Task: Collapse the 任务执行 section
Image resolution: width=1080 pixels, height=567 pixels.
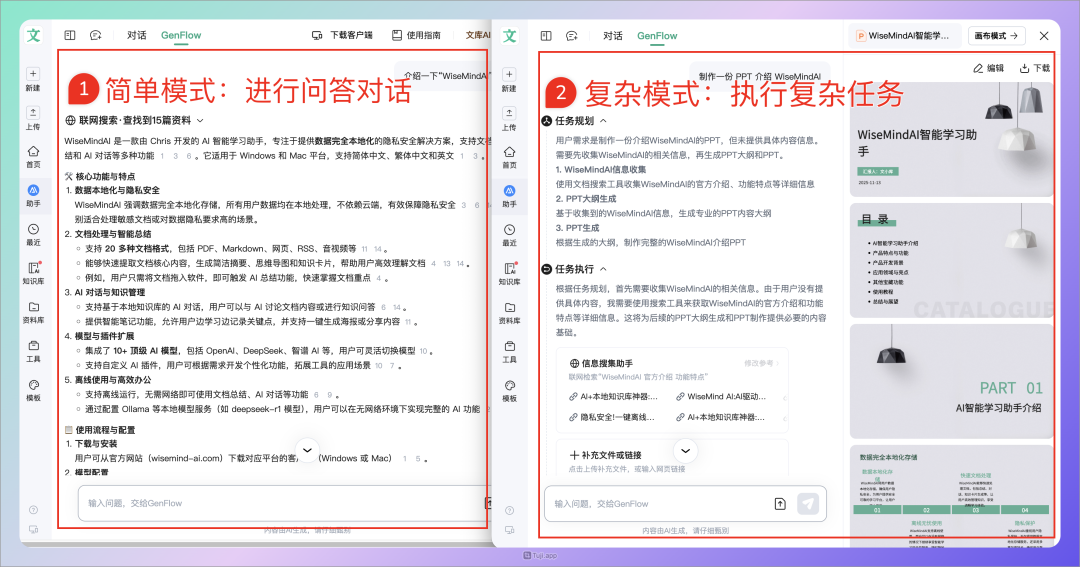Action: click(x=603, y=269)
